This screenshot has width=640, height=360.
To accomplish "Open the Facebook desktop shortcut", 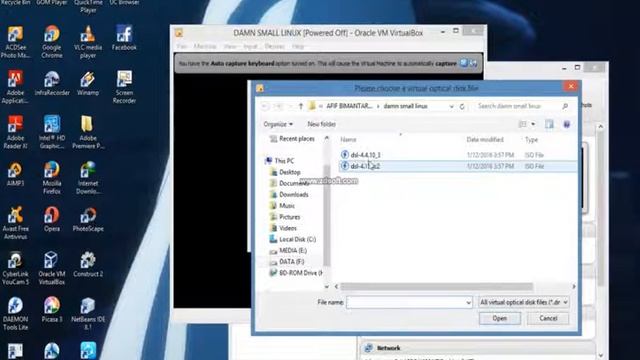I will 124,38.
